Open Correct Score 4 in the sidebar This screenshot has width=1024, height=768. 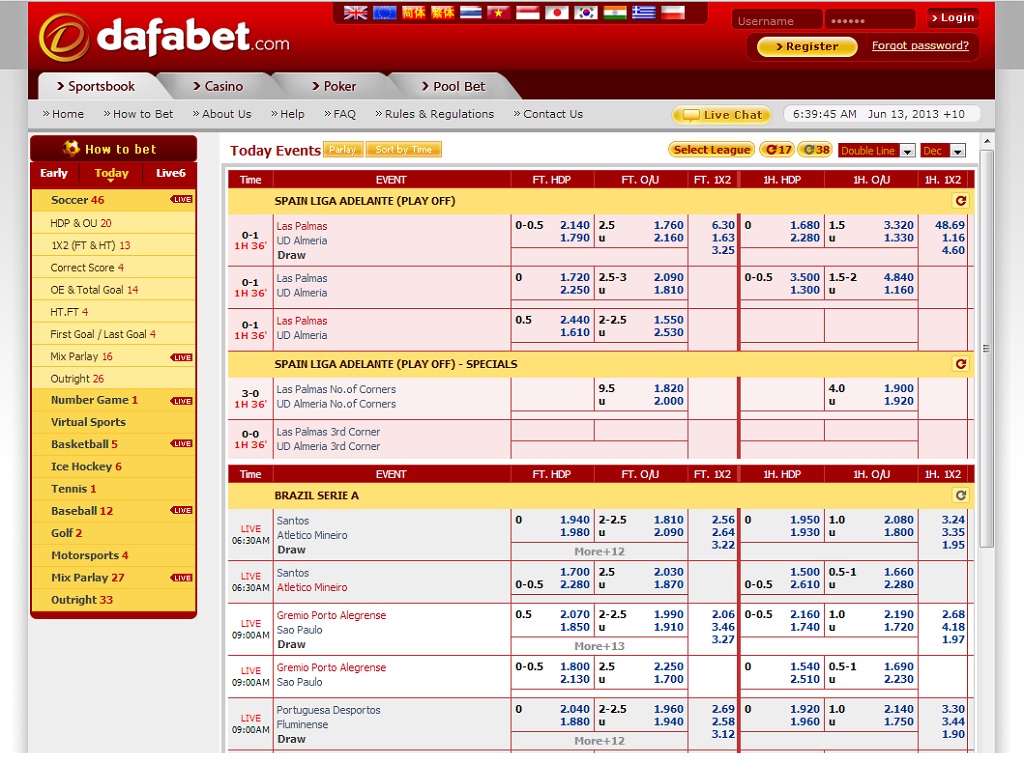[x=114, y=268]
